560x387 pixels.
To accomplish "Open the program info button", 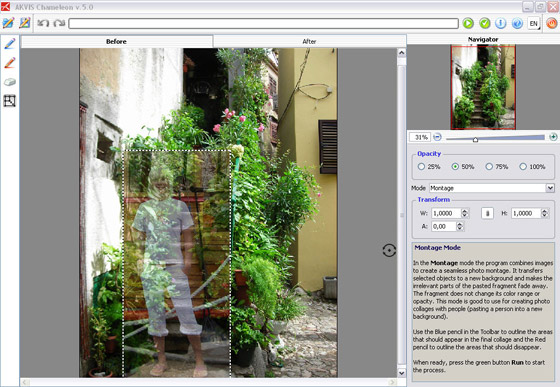I will tap(501, 24).
